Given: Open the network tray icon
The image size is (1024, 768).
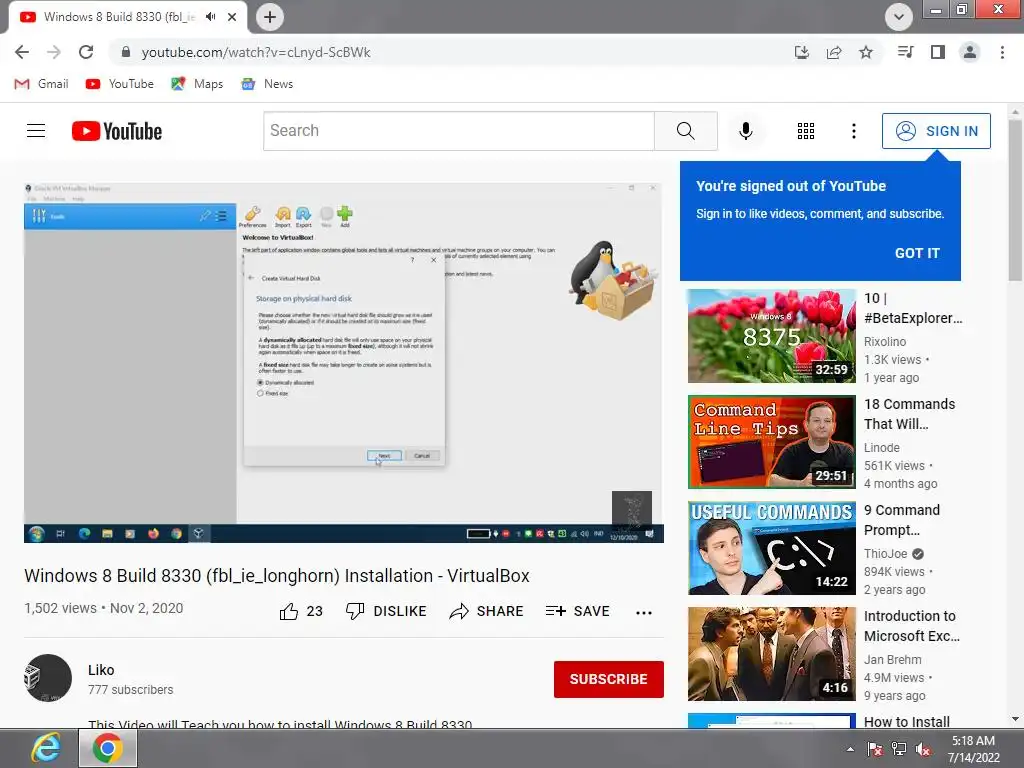Looking at the screenshot, I should [x=899, y=749].
